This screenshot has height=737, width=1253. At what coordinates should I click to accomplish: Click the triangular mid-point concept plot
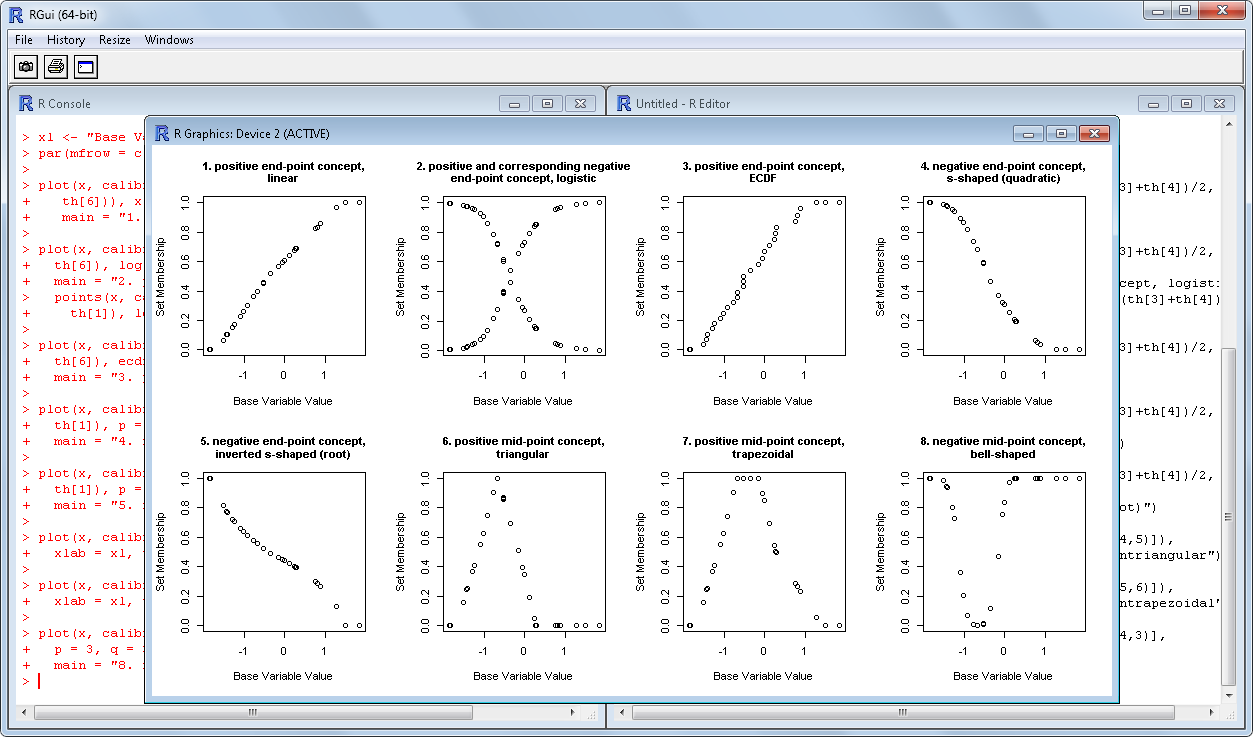click(523, 550)
